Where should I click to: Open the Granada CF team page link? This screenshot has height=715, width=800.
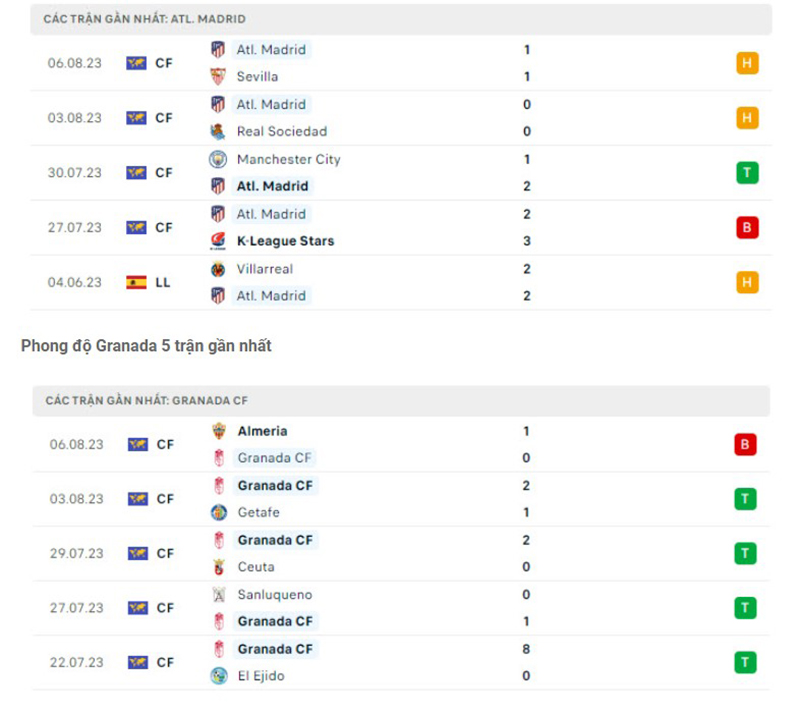275,458
